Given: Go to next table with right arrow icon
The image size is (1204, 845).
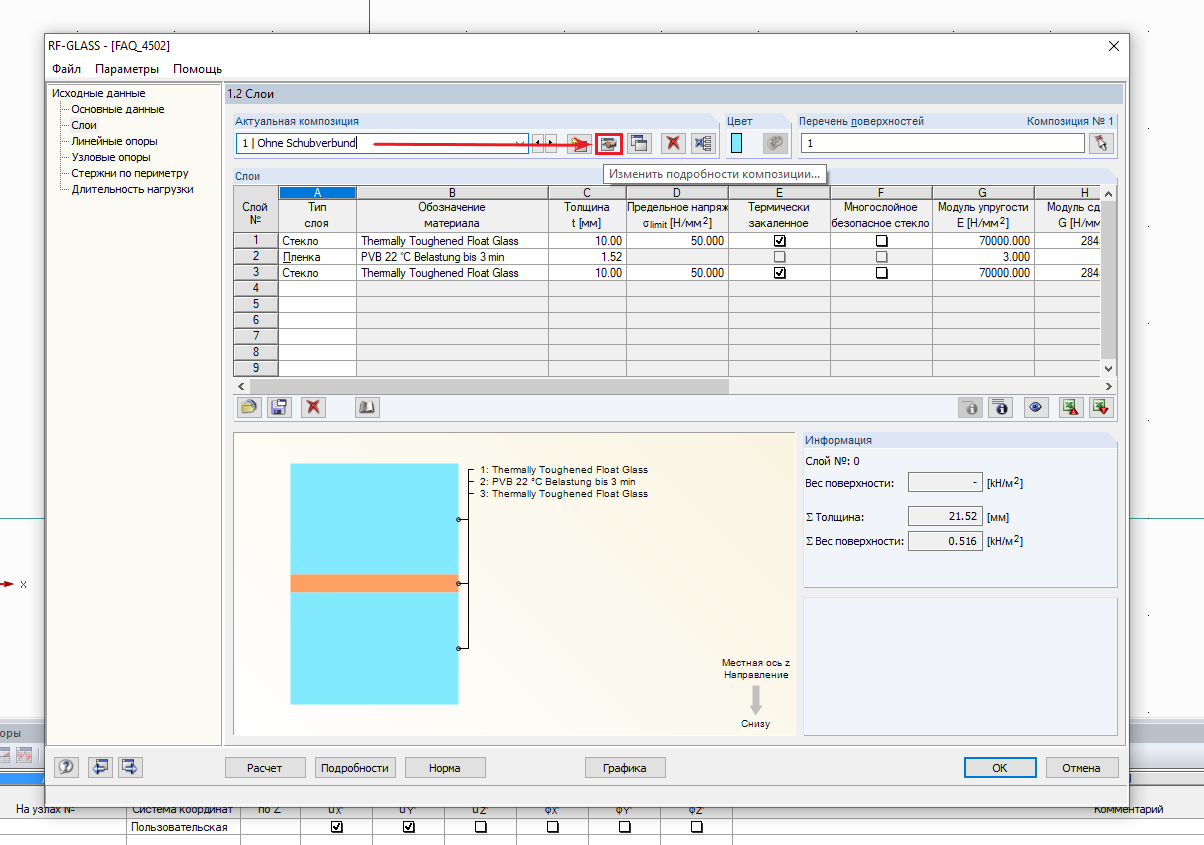Looking at the screenshot, I should (131, 767).
